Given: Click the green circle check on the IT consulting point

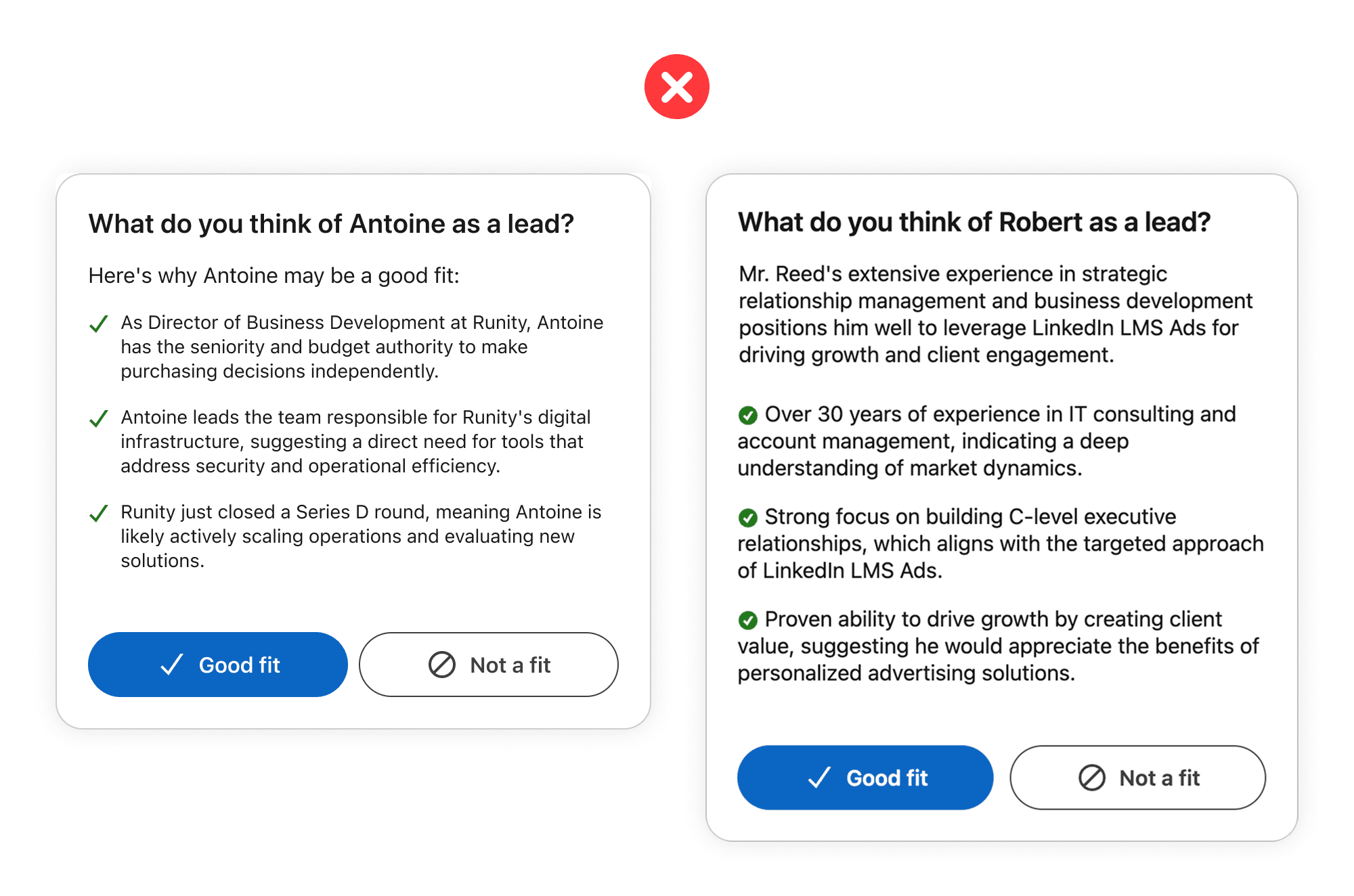Looking at the screenshot, I should [748, 416].
